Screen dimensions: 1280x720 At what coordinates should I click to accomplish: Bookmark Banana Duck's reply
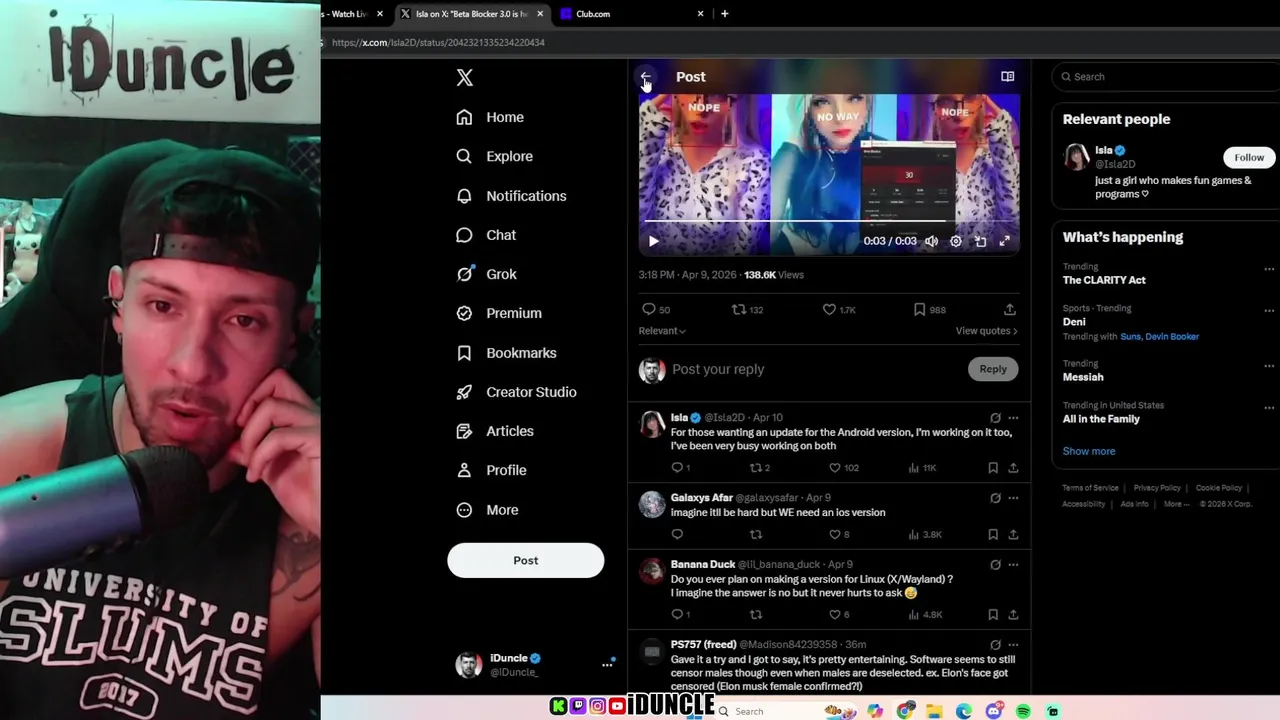point(993,615)
